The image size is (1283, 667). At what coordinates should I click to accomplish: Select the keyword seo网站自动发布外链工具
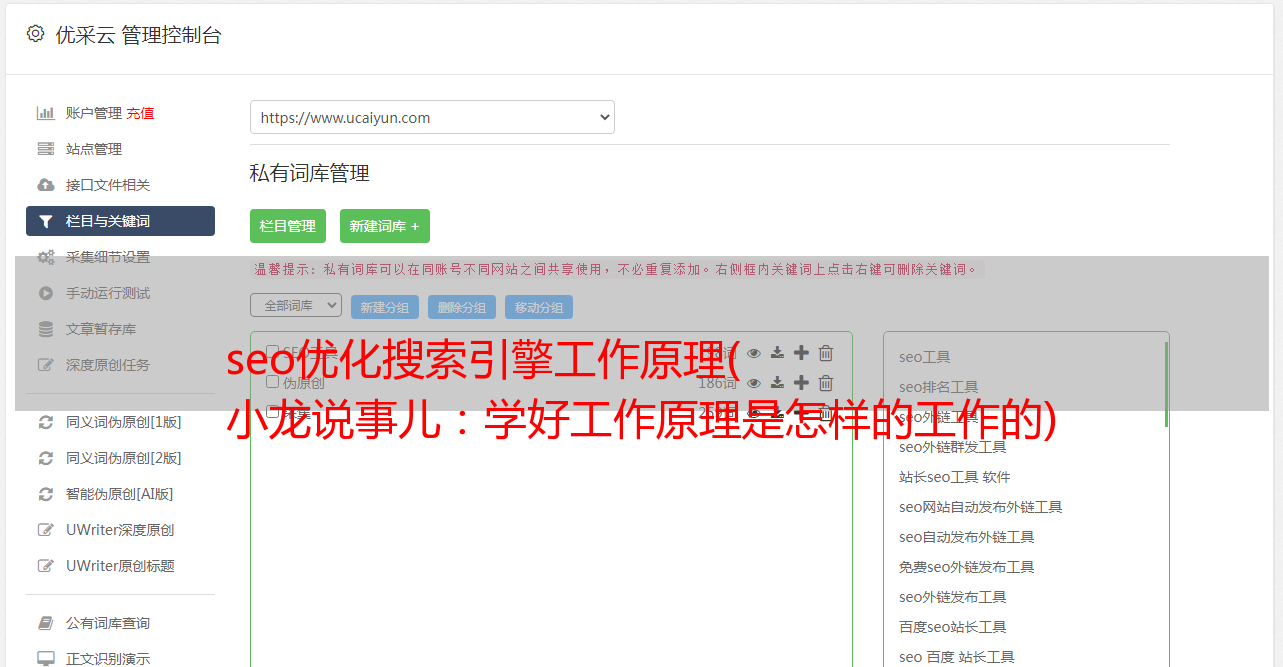(x=981, y=507)
